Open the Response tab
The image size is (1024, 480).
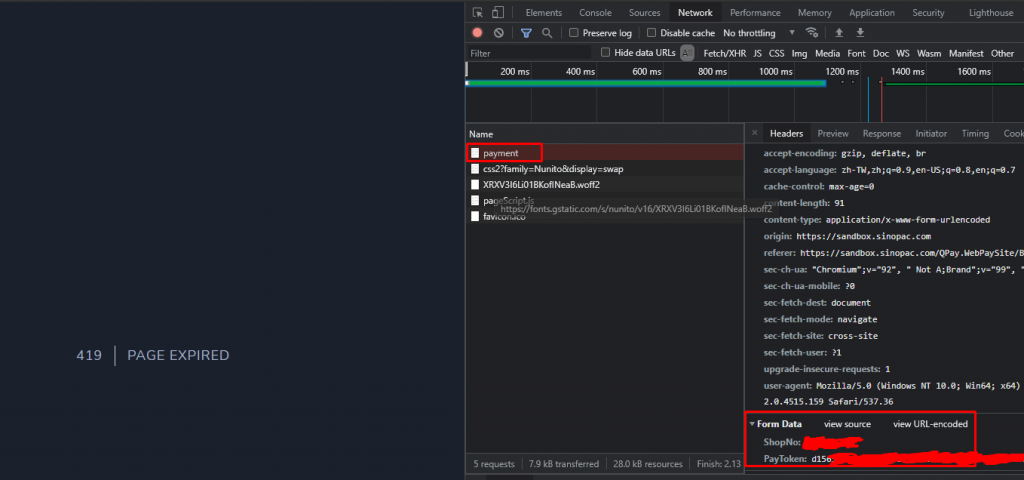(882, 133)
